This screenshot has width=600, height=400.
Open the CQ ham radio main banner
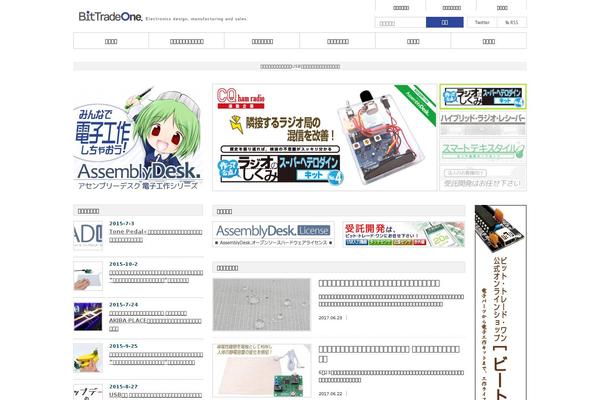click(x=324, y=137)
